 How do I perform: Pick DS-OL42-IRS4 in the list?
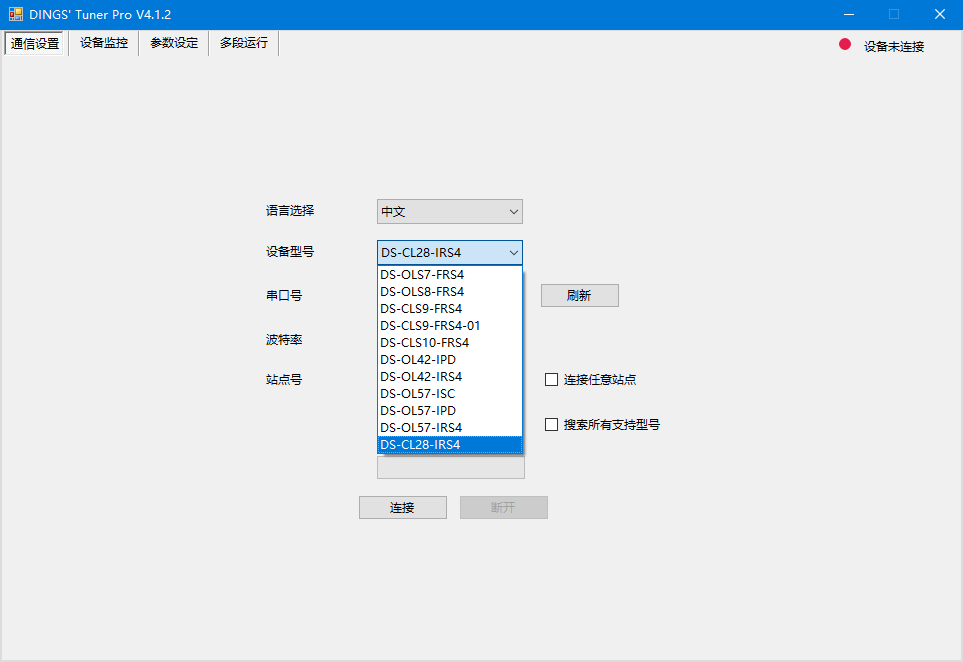coord(450,376)
